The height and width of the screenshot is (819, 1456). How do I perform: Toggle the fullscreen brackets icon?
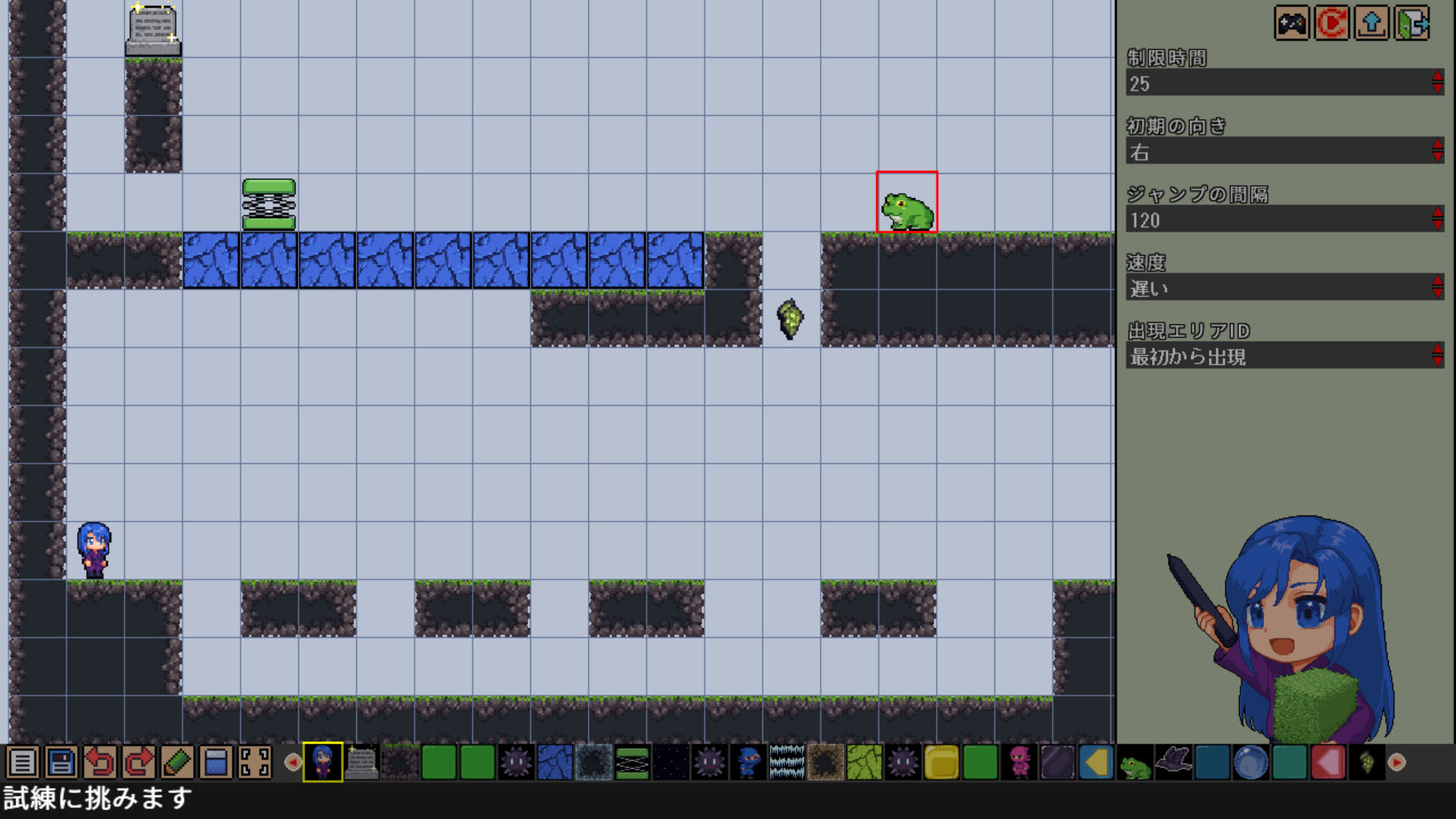255,762
